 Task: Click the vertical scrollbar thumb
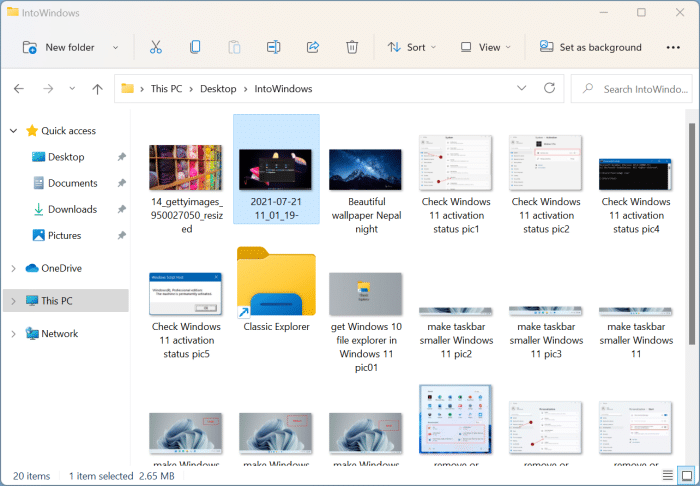tap(692, 234)
